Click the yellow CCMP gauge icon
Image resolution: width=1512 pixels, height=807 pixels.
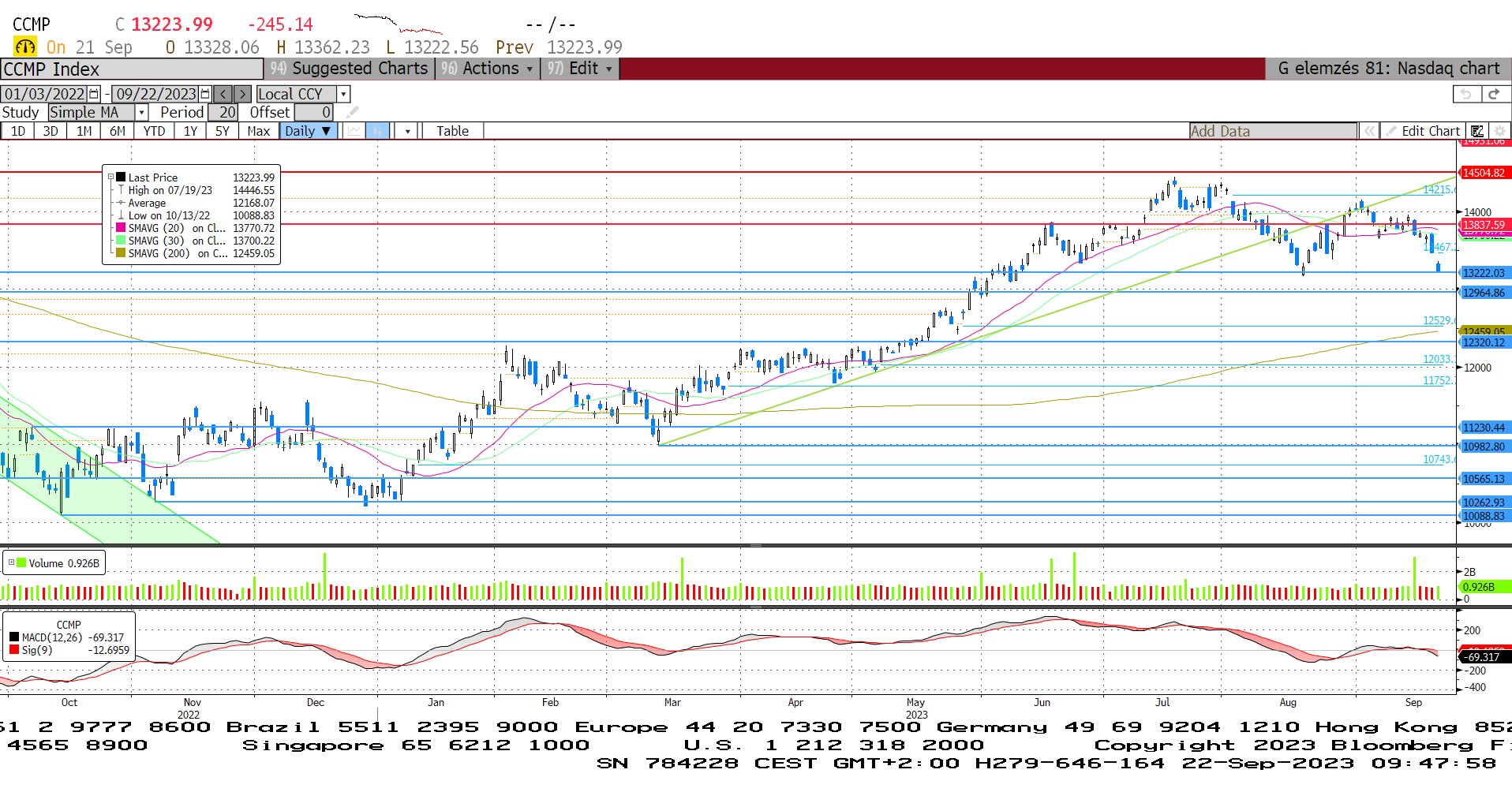(24, 47)
